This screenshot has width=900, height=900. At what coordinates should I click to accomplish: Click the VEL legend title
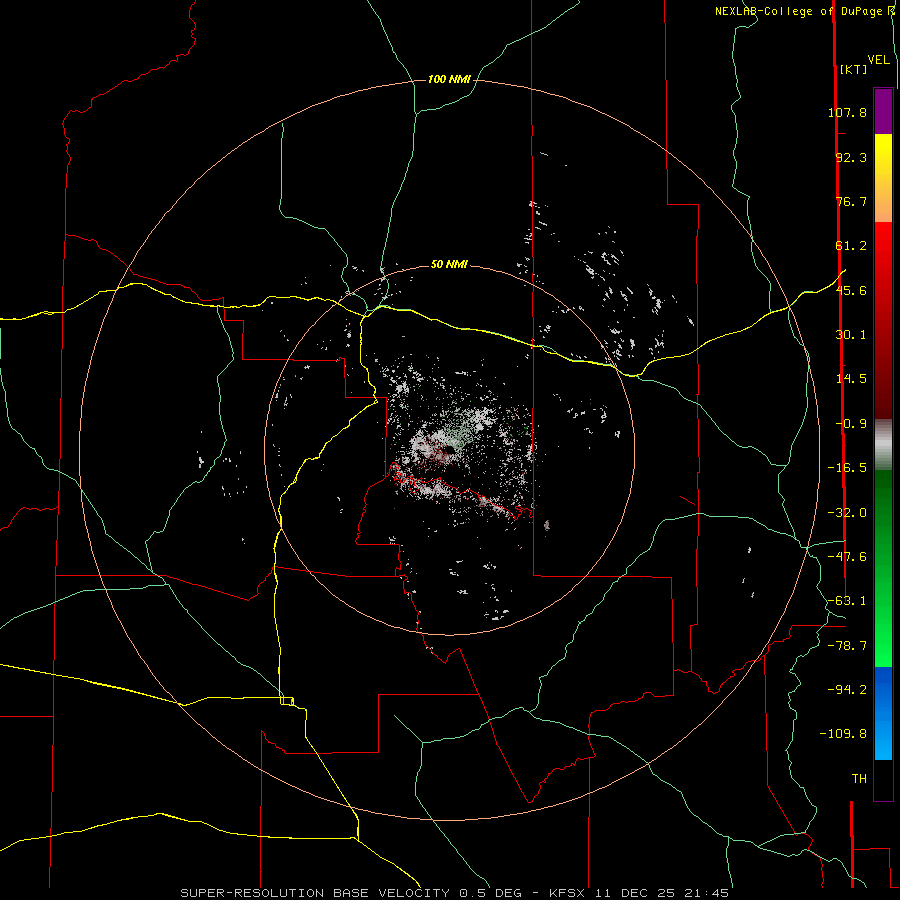coord(878,59)
